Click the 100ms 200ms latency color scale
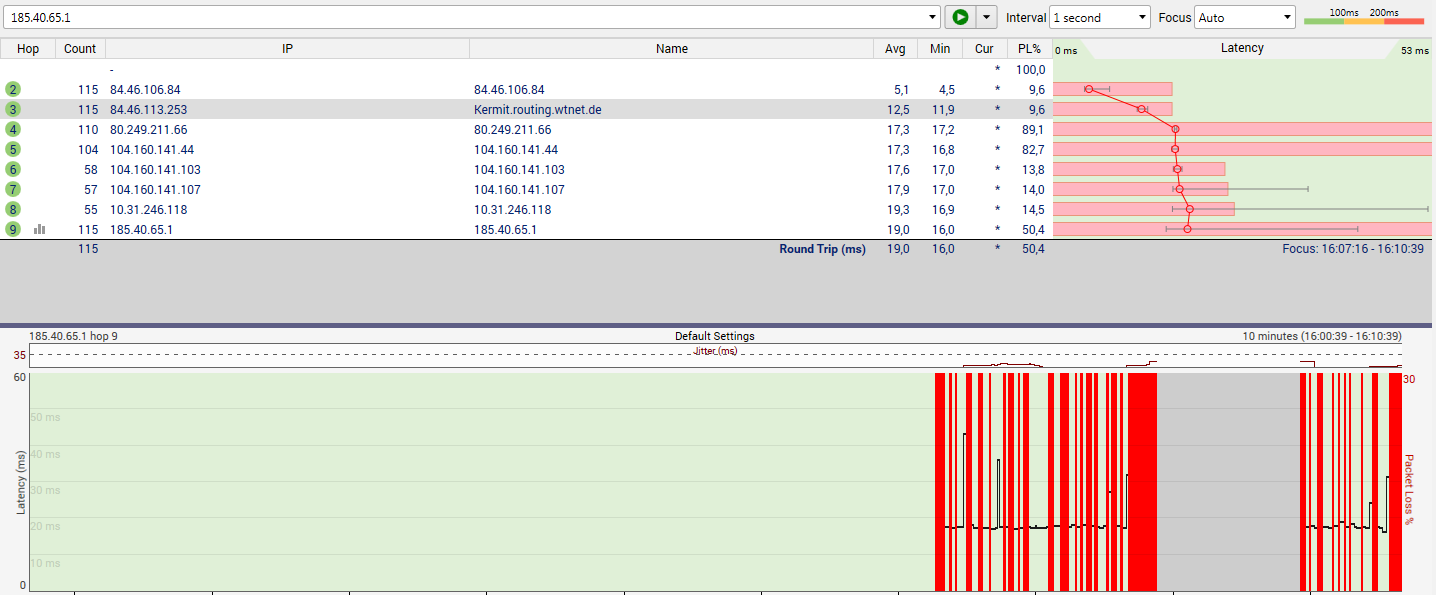 pos(1363,16)
